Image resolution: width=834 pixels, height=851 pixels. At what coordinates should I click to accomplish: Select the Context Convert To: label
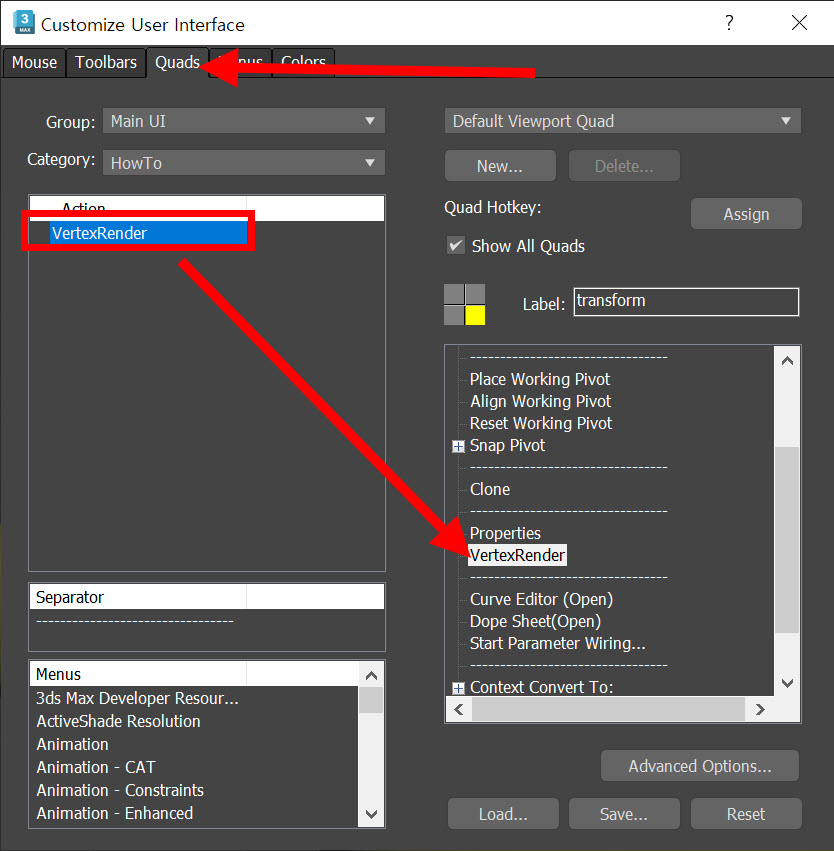point(541,687)
